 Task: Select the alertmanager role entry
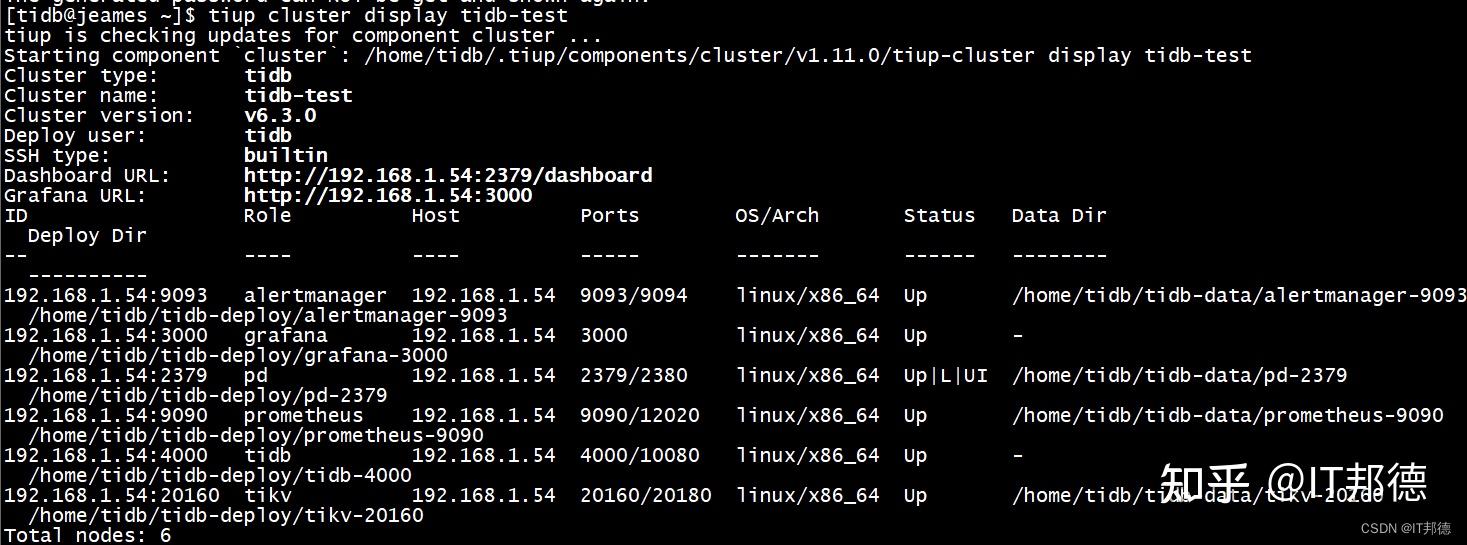314,296
